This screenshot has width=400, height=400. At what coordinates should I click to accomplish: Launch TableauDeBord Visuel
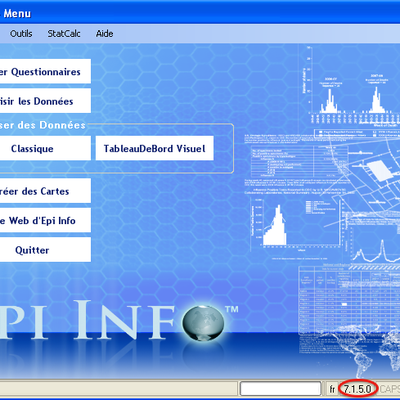pos(155,148)
